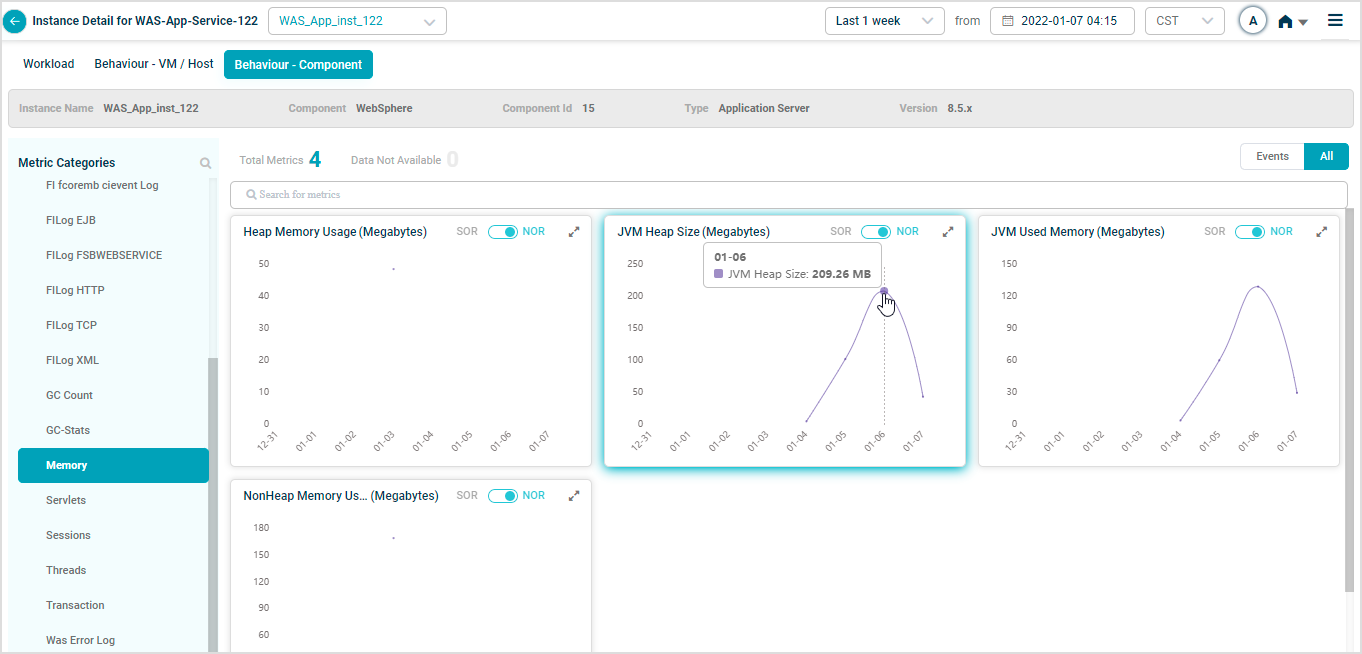This screenshot has height=654, width=1362.
Task: Click the Type value Application Server
Action: (x=764, y=108)
